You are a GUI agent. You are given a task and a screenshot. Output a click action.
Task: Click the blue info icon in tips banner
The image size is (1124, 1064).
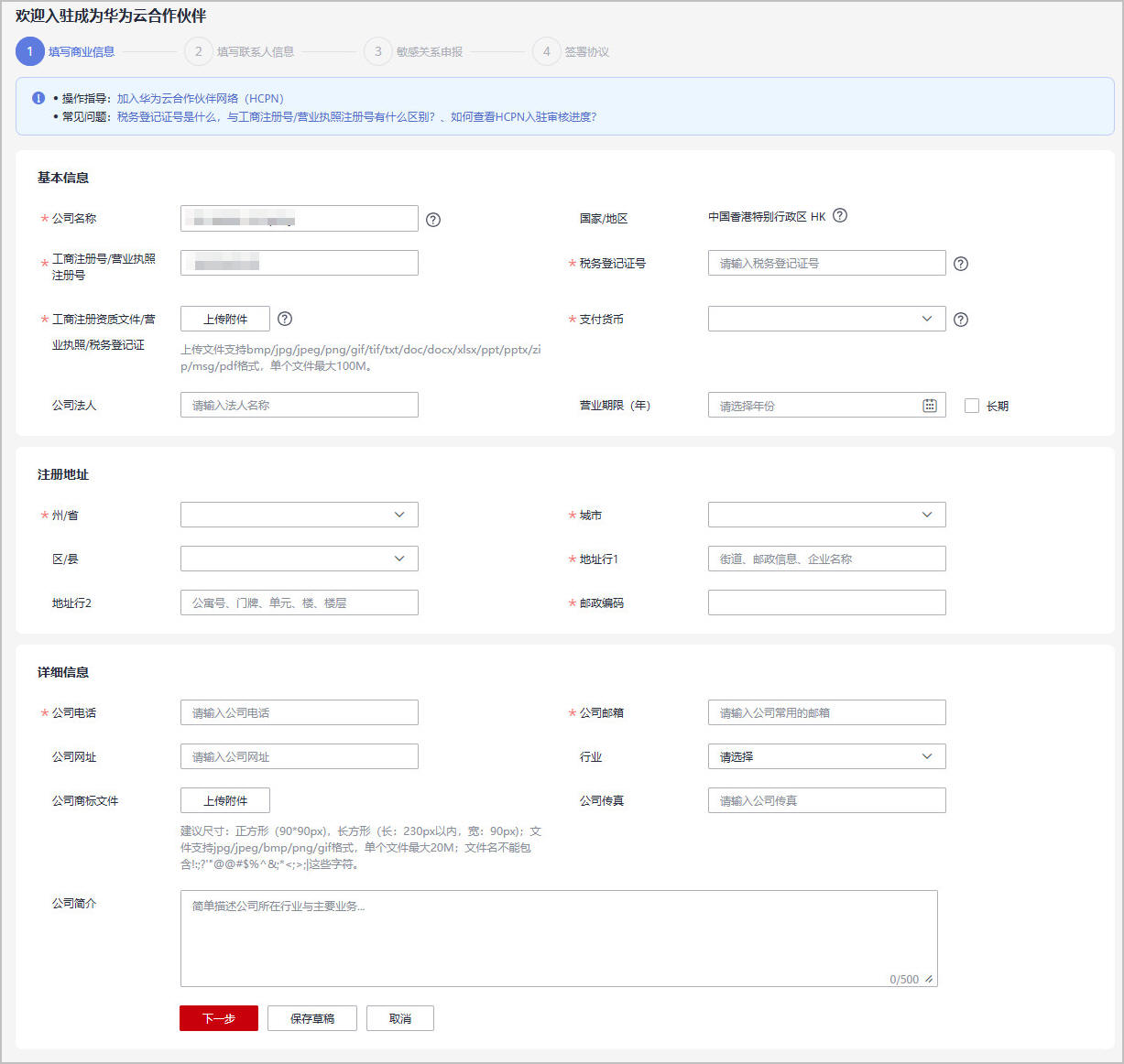(x=38, y=98)
